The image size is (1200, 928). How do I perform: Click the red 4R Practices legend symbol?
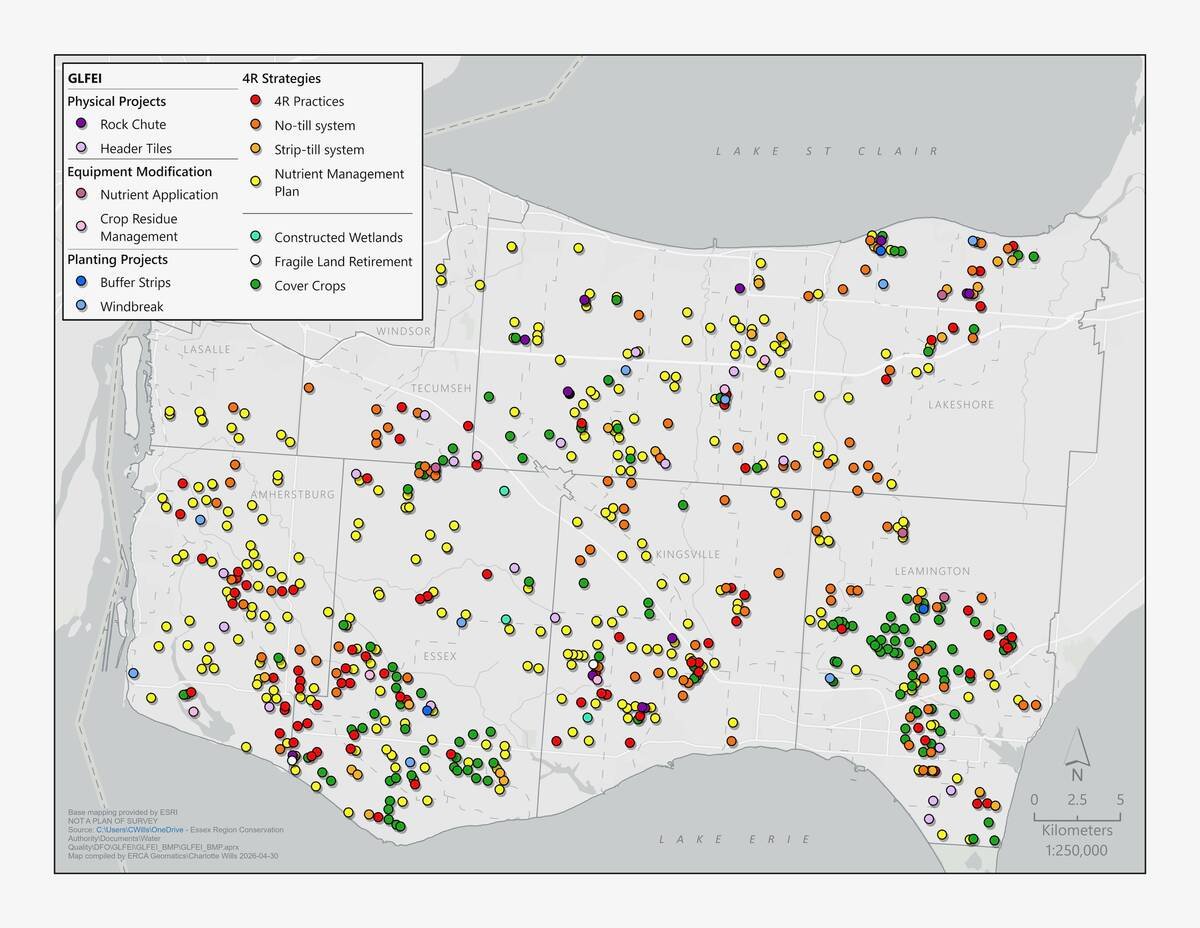click(x=256, y=101)
